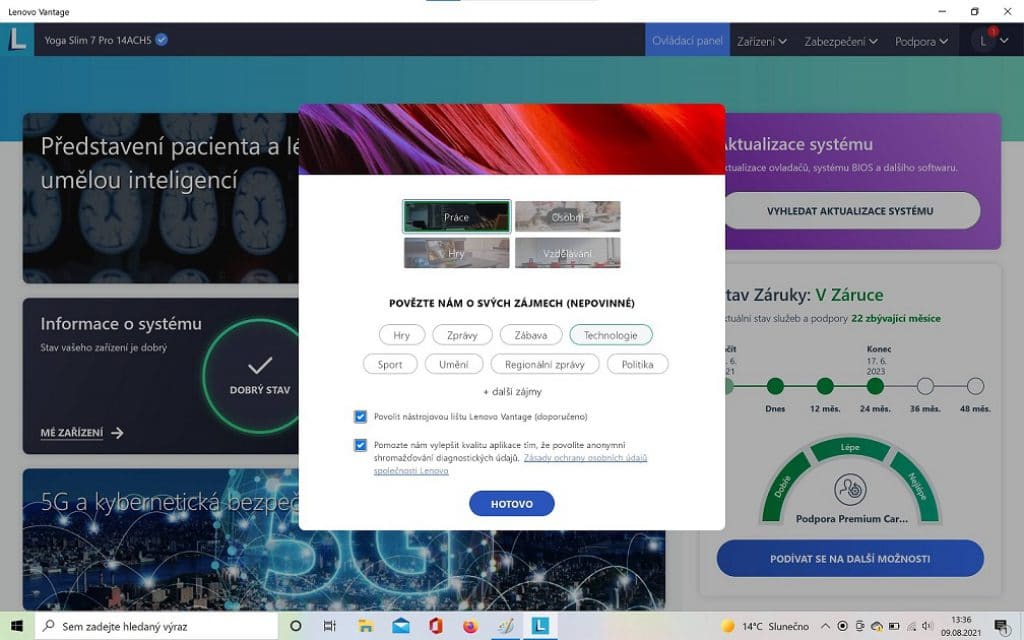Toggle the Regionální zprávy interest chip
The image size is (1024, 640).
tap(545, 364)
